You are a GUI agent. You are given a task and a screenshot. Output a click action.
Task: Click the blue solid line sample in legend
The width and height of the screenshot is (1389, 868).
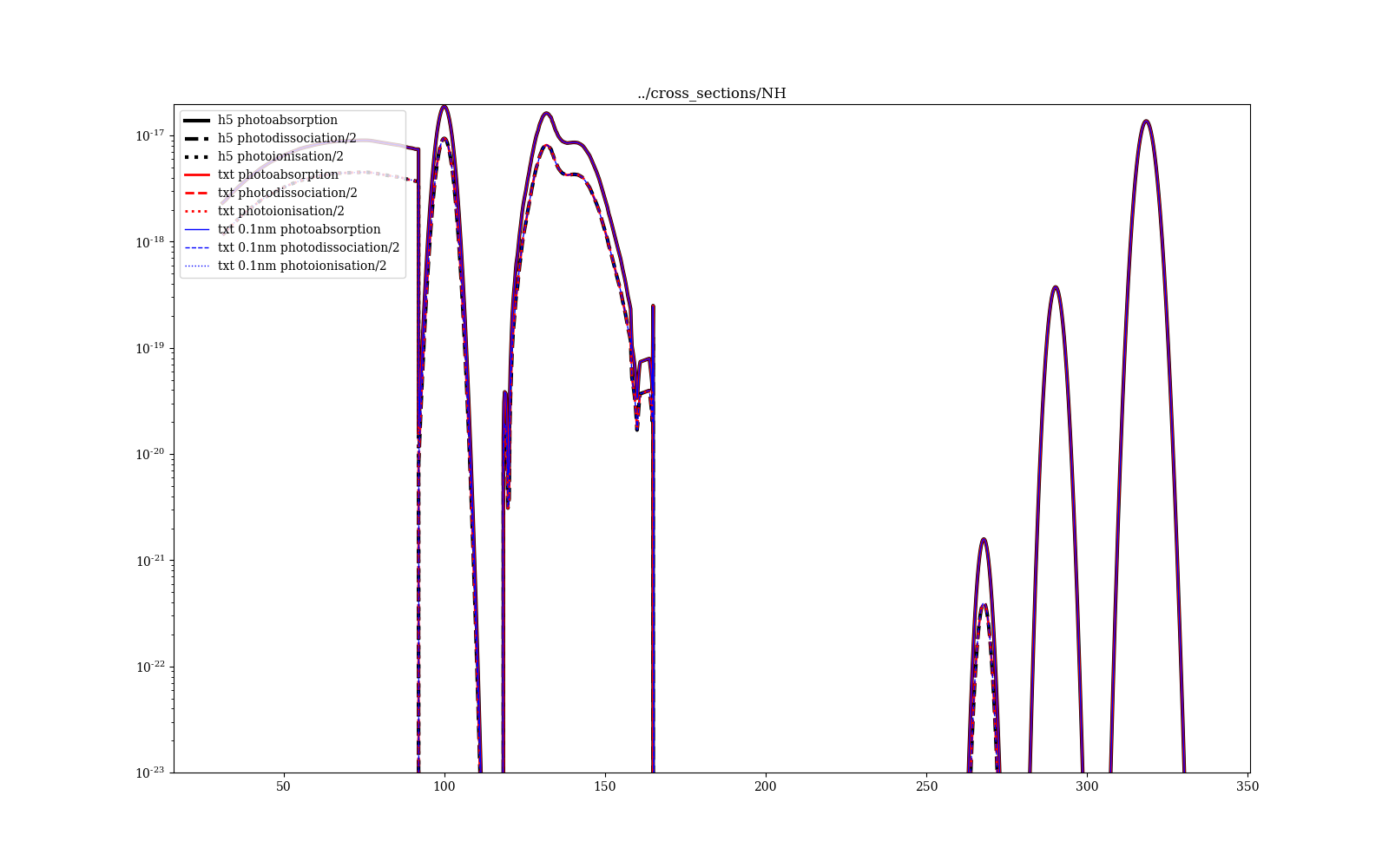click(x=197, y=229)
